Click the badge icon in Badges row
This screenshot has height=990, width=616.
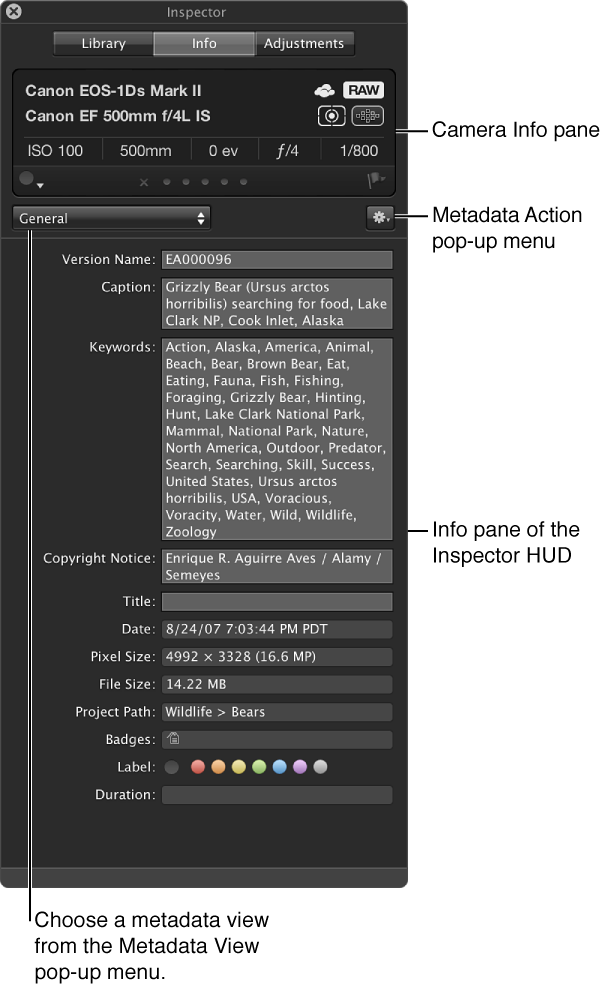(174, 739)
